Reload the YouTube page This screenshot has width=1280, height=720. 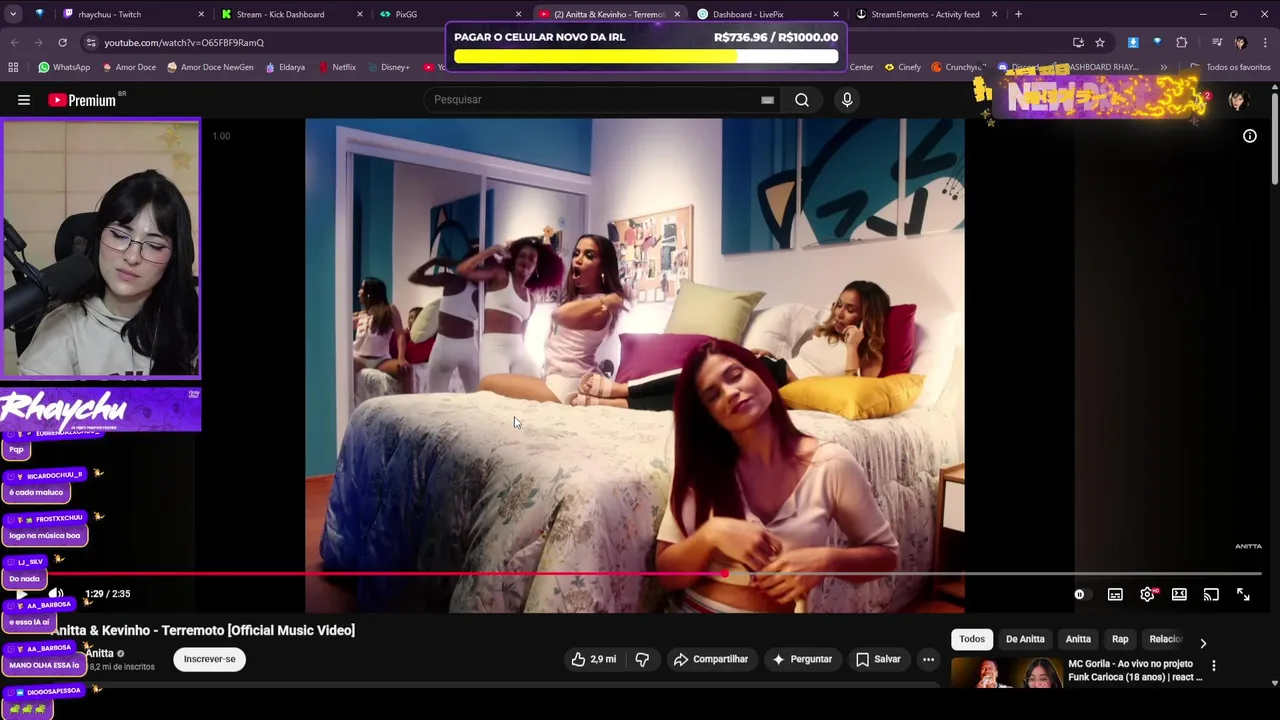coord(62,42)
